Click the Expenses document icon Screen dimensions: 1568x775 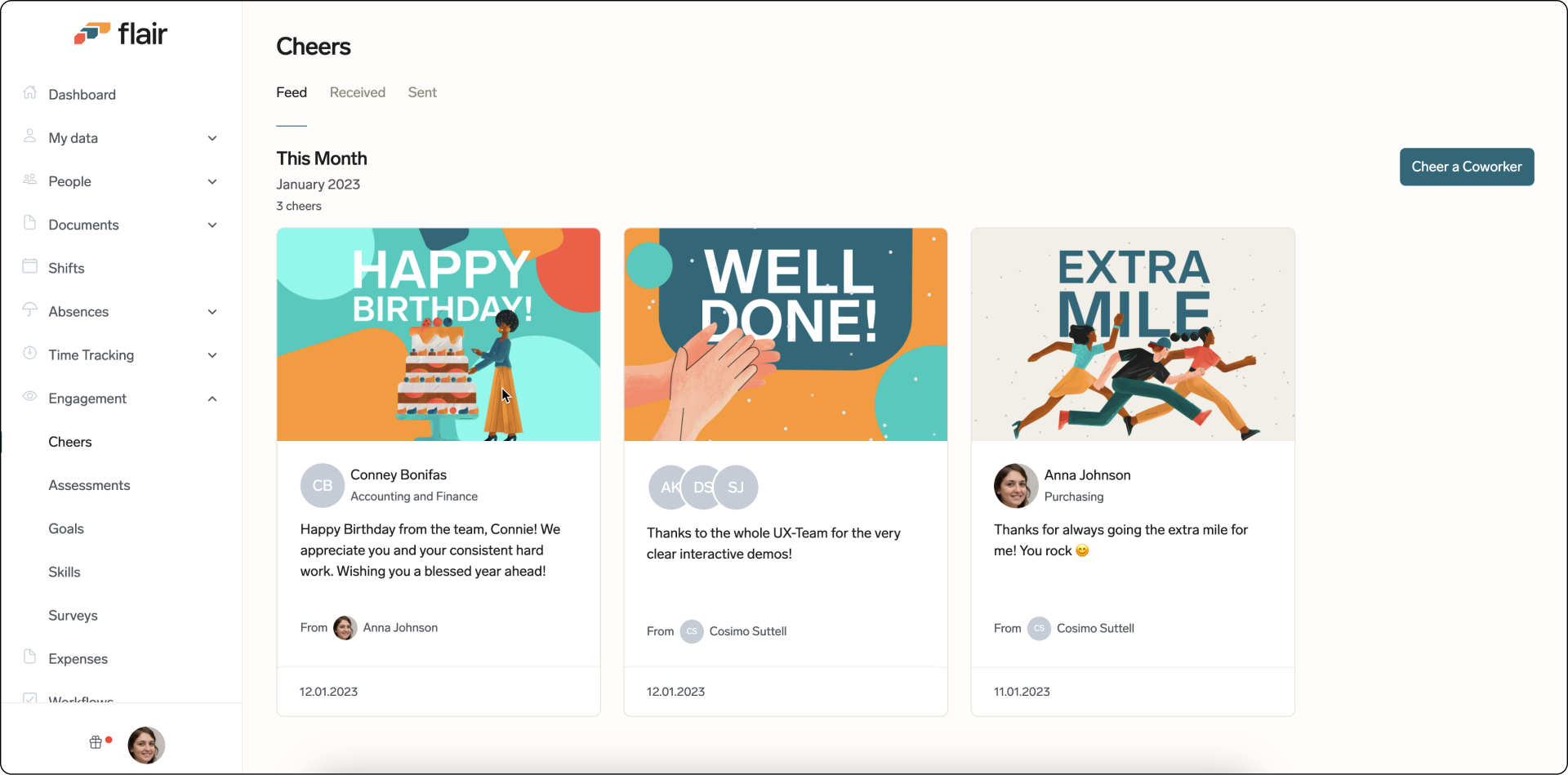pyautogui.click(x=30, y=657)
